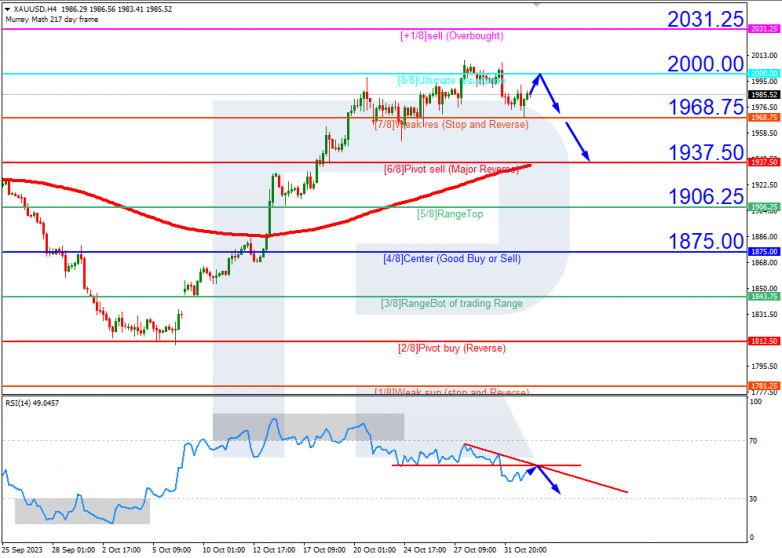Select the large blue 1906.25 level label
782x558 pixels.
[x=706, y=196]
